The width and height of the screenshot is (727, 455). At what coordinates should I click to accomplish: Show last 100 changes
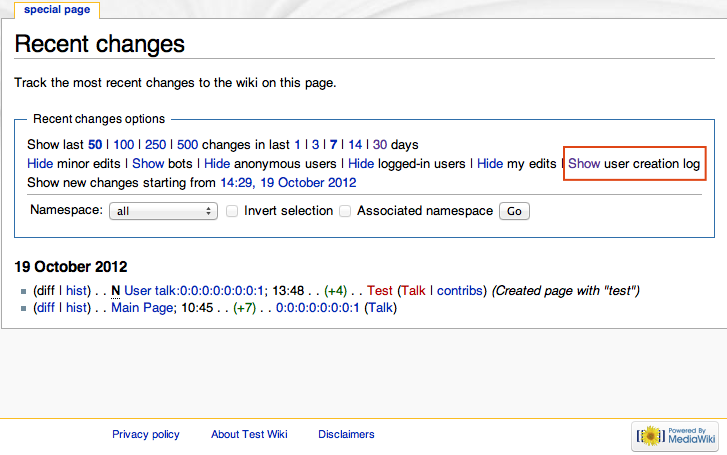coord(123,144)
